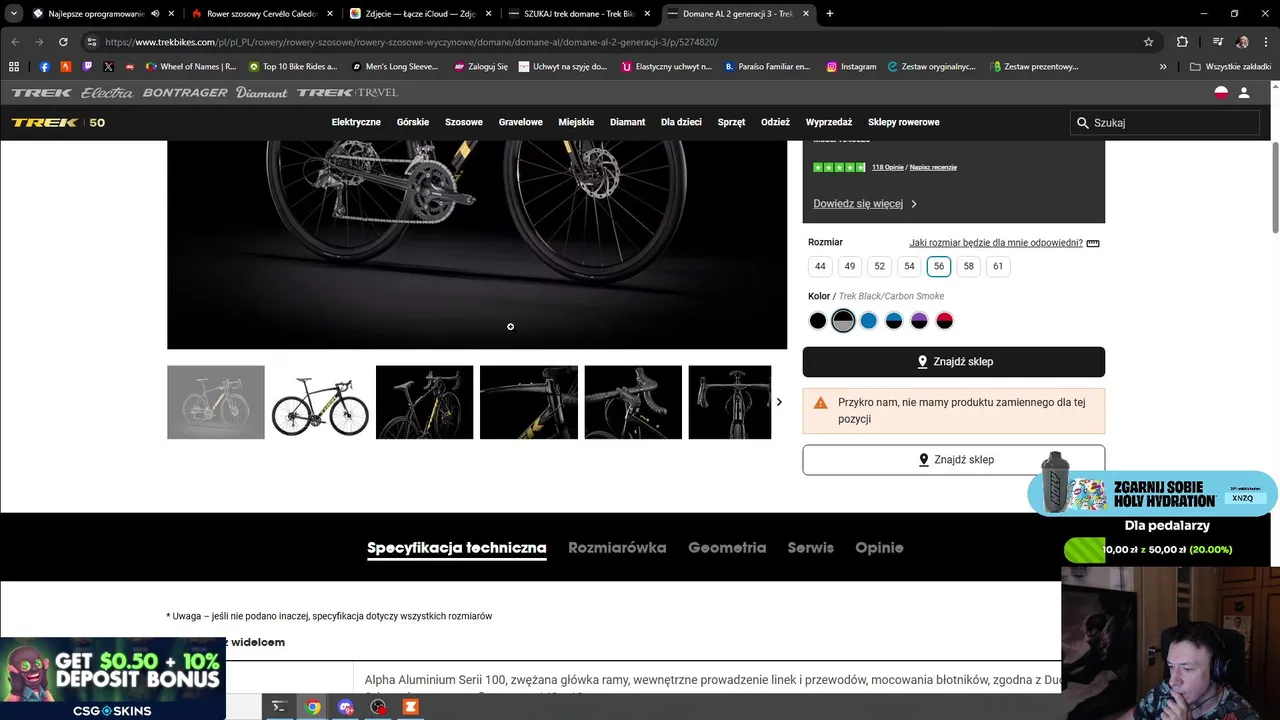The width and height of the screenshot is (1280, 720).
Task: Open Jaki rozmiar będzie dla mnie odpowiedni link
Action: coord(996,243)
